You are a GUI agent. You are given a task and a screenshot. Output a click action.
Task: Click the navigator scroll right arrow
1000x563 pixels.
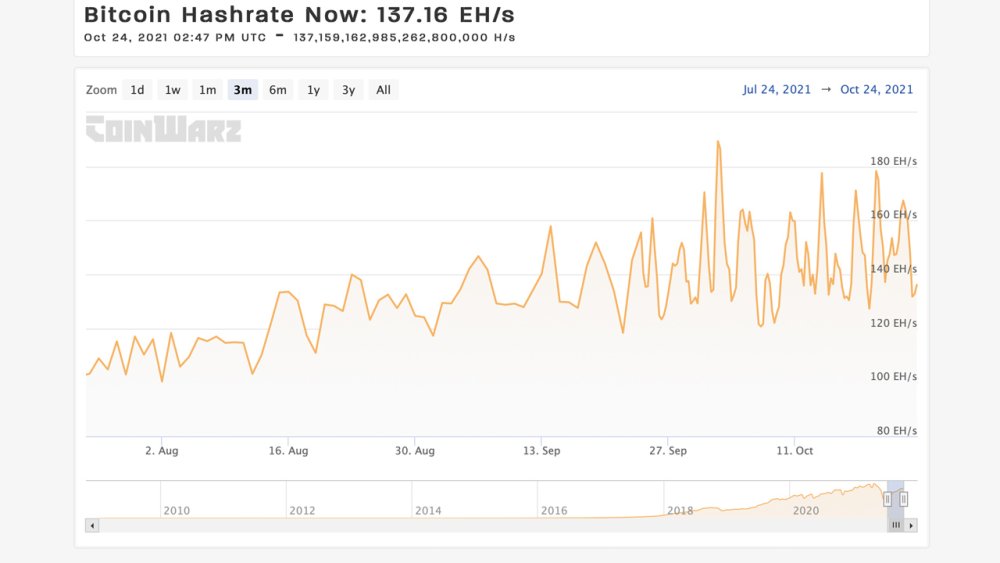[x=911, y=525]
